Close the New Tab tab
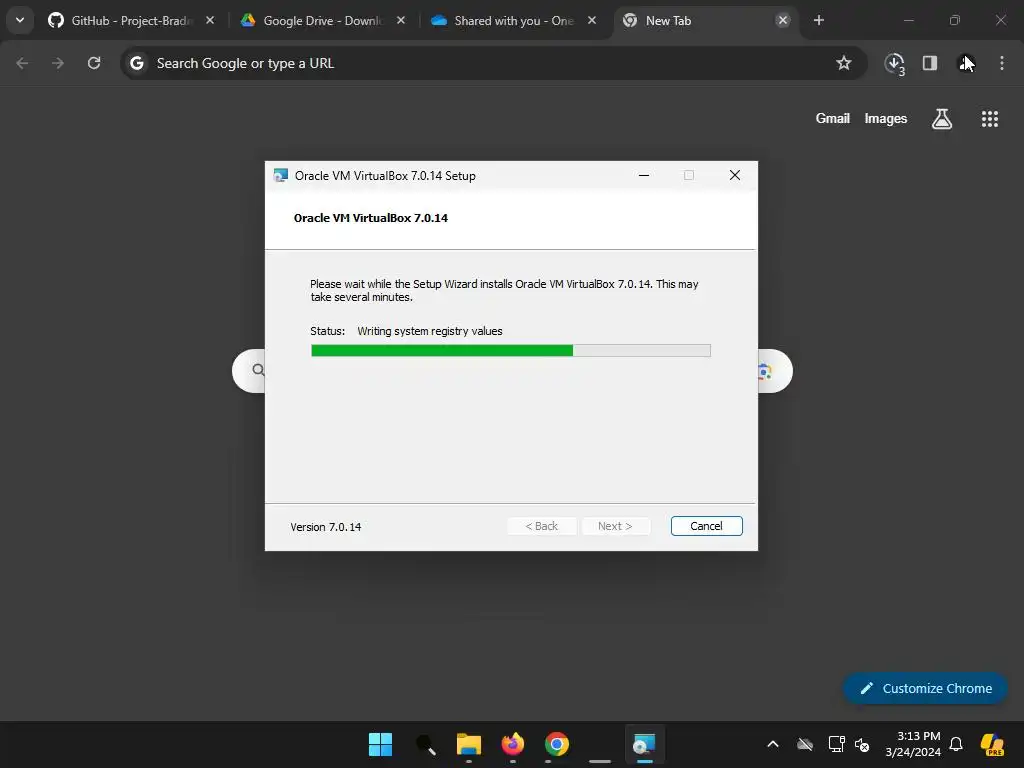 [x=782, y=20]
